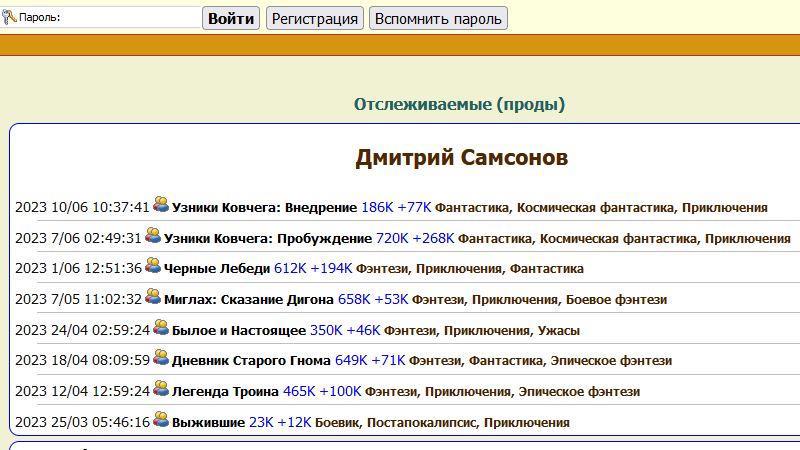Click date 2023 1/06 12:51:36

click(x=78, y=268)
